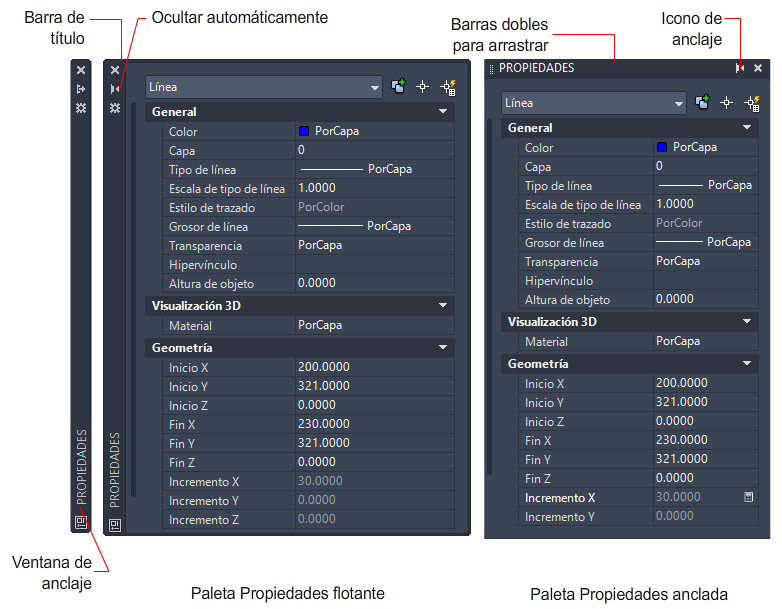
Task: Click Escala de tipo de línea value in floating palette
Action: (375, 188)
